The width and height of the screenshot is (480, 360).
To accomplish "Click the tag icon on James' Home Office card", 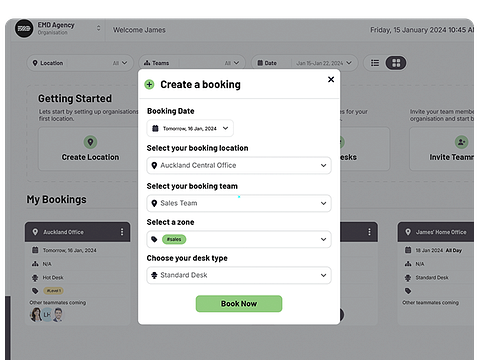I will 408,291.
